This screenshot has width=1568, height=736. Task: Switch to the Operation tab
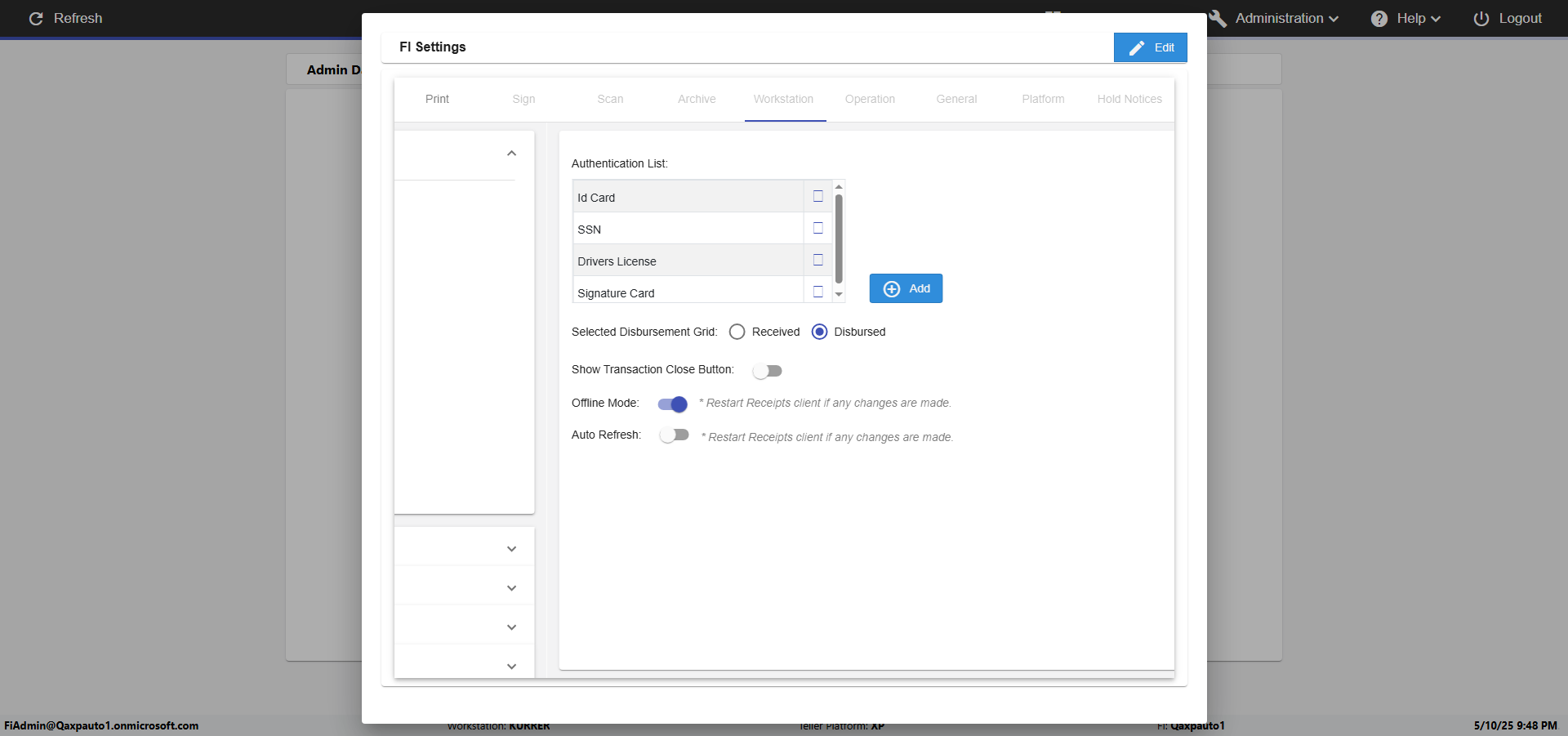click(x=870, y=99)
